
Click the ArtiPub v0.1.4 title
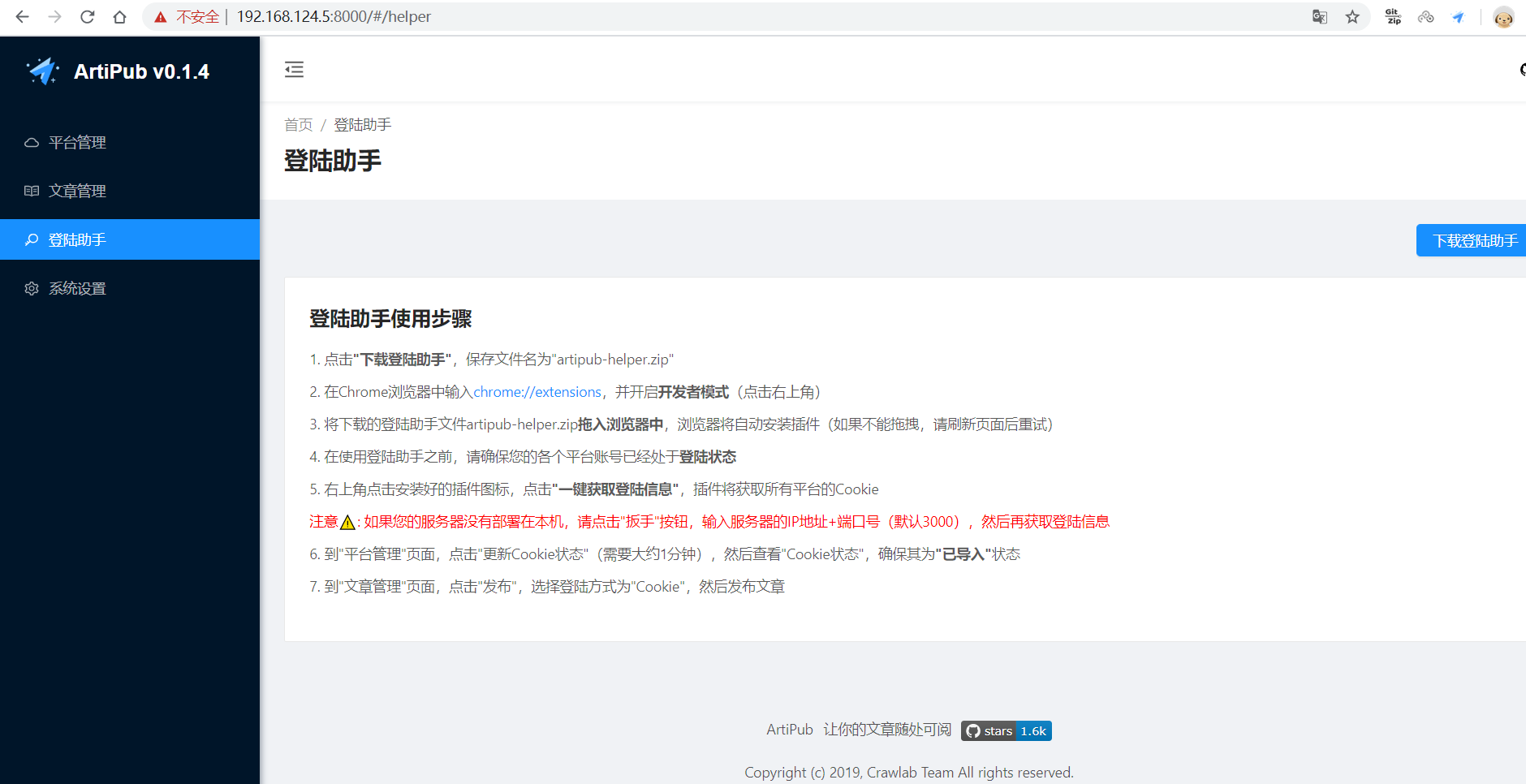[141, 71]
